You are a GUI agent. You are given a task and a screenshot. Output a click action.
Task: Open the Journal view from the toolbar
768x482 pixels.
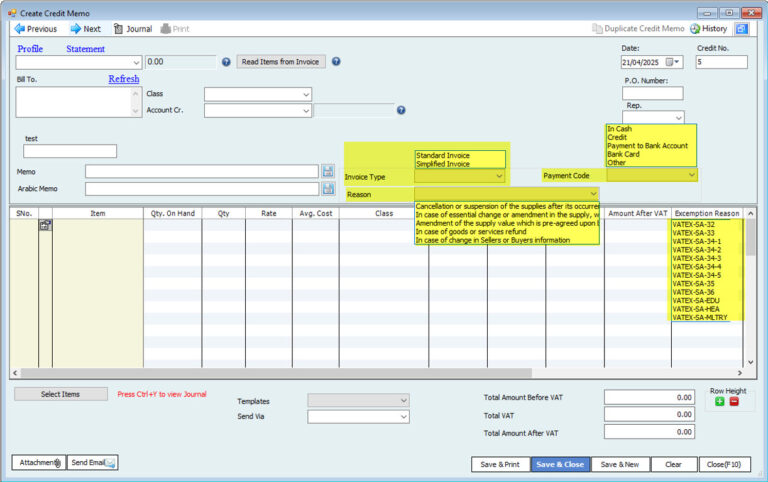pos(132,29)
